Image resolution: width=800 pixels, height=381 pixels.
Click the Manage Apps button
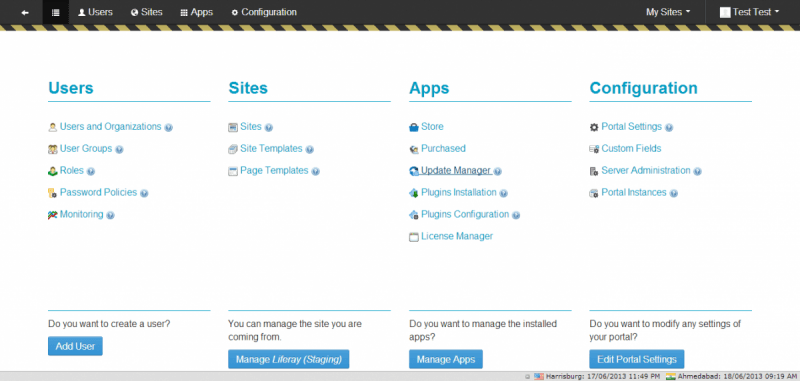point(446,359)
